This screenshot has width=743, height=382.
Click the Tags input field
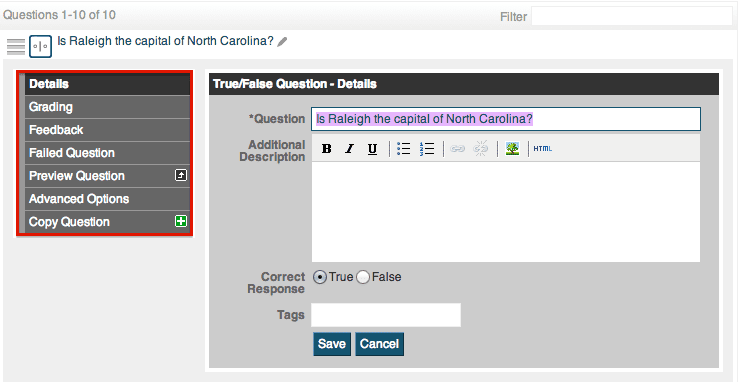click(386, 315)
